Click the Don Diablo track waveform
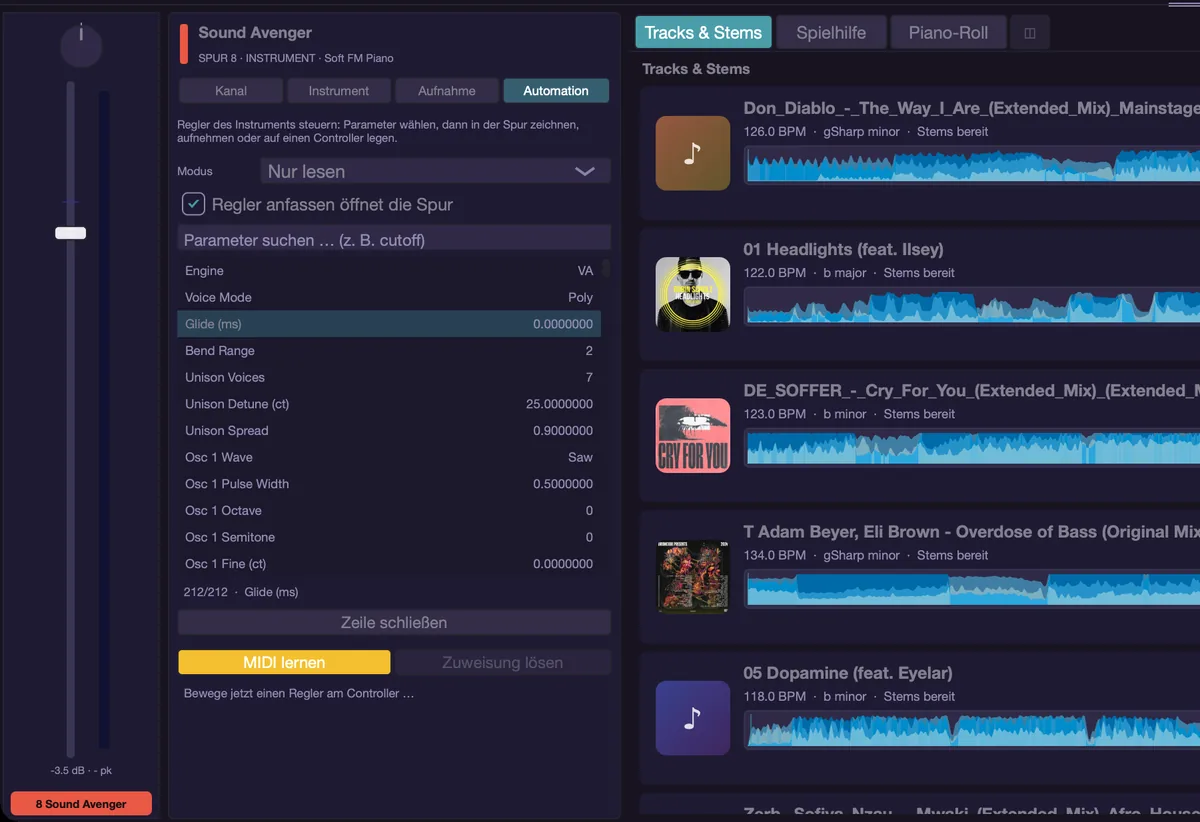The height and width of the screenshot is (822, 1200). 972,165
